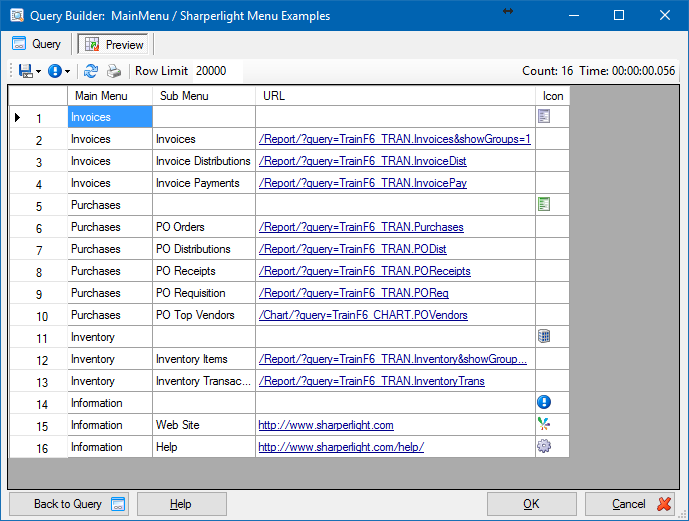
Task: Open the TRAN.Purchases report link
Action: click(x=361, y=227)
